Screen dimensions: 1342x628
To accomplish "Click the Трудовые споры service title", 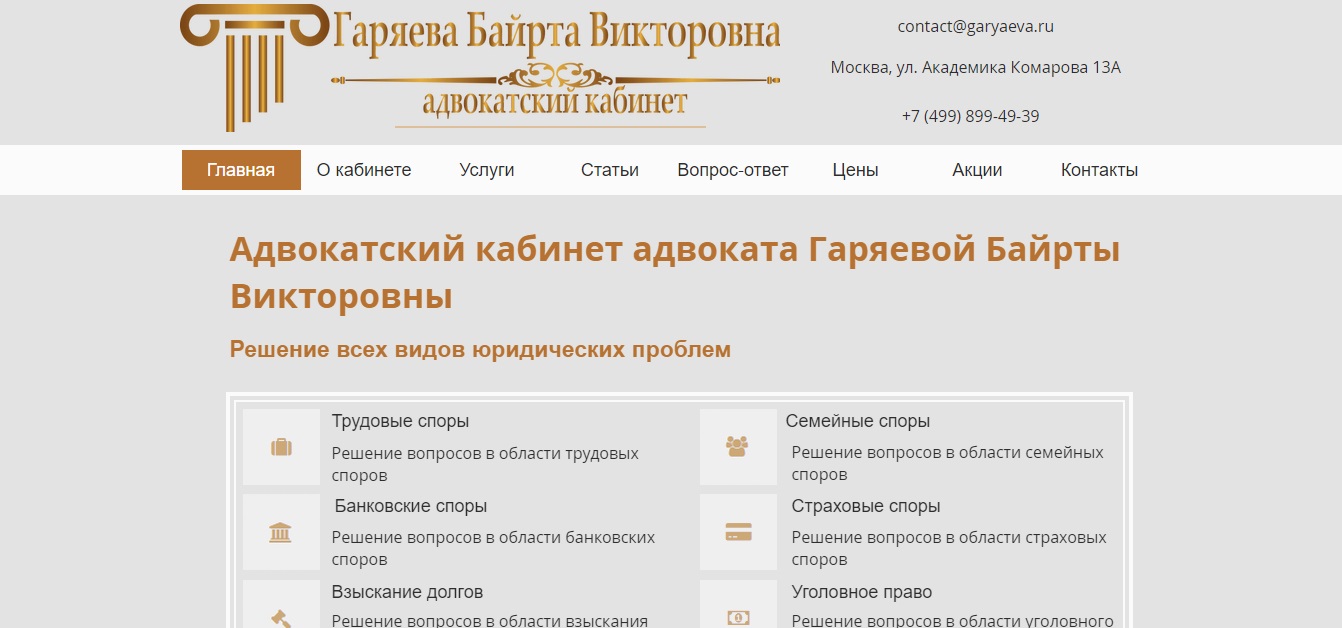I will click(401, 420).
